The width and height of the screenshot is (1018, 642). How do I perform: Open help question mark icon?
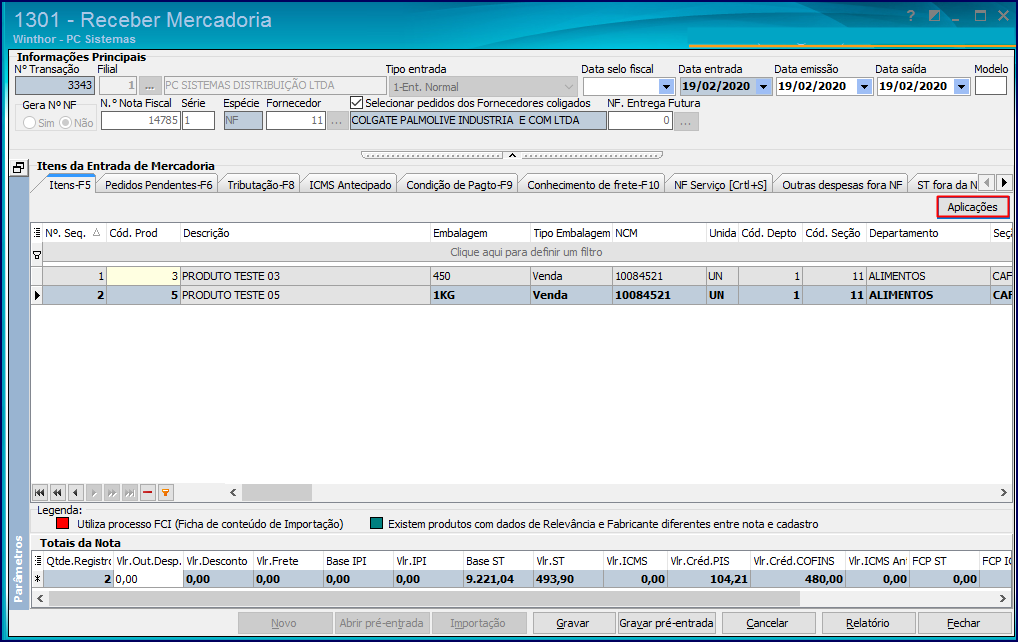(x=910, y=16)
